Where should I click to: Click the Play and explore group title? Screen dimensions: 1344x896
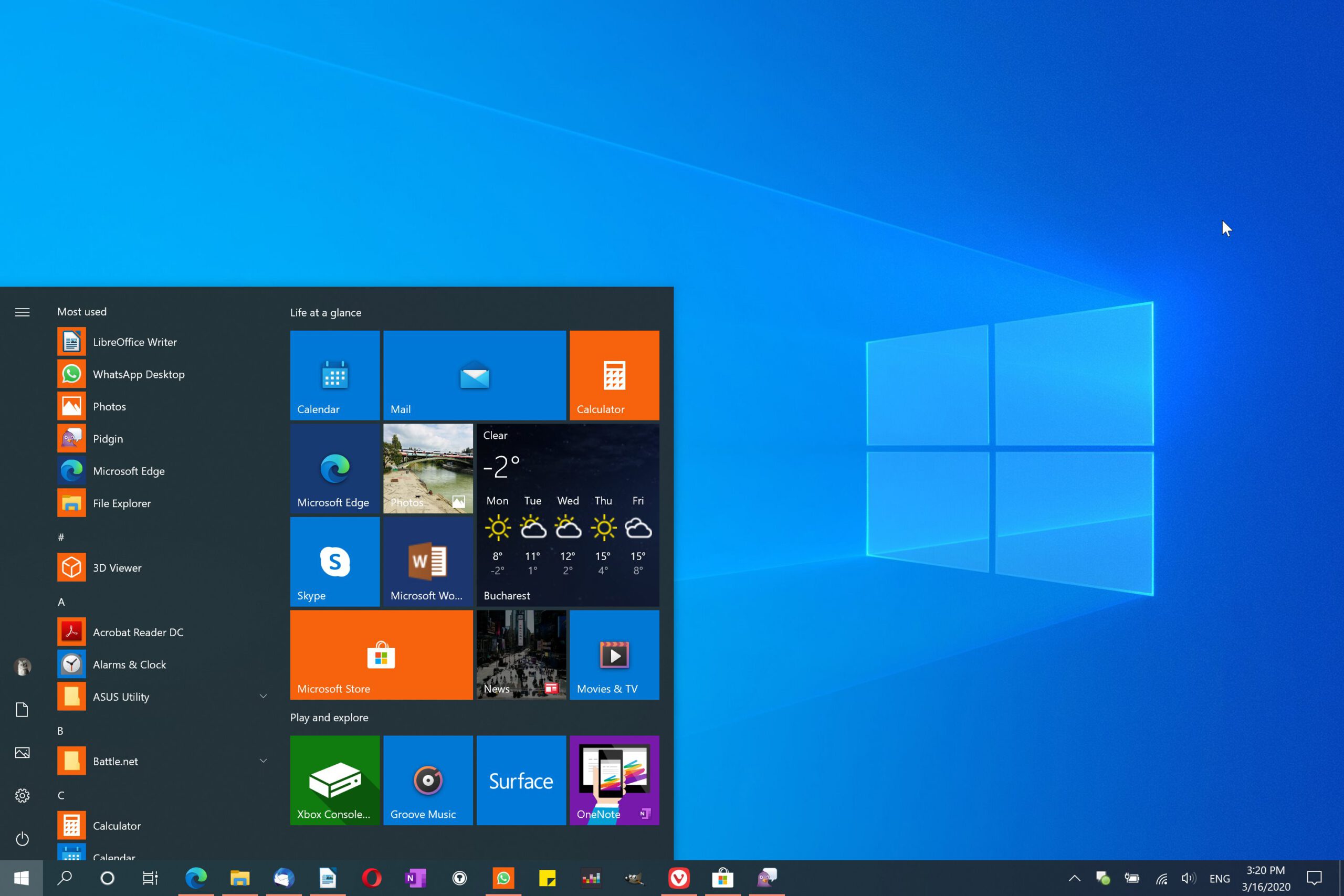click(329, 717)
